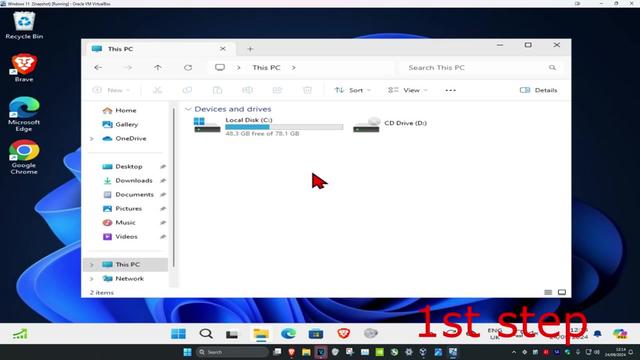Go forward in File Explorer
The image size is (640, 360).
point(128,67)
